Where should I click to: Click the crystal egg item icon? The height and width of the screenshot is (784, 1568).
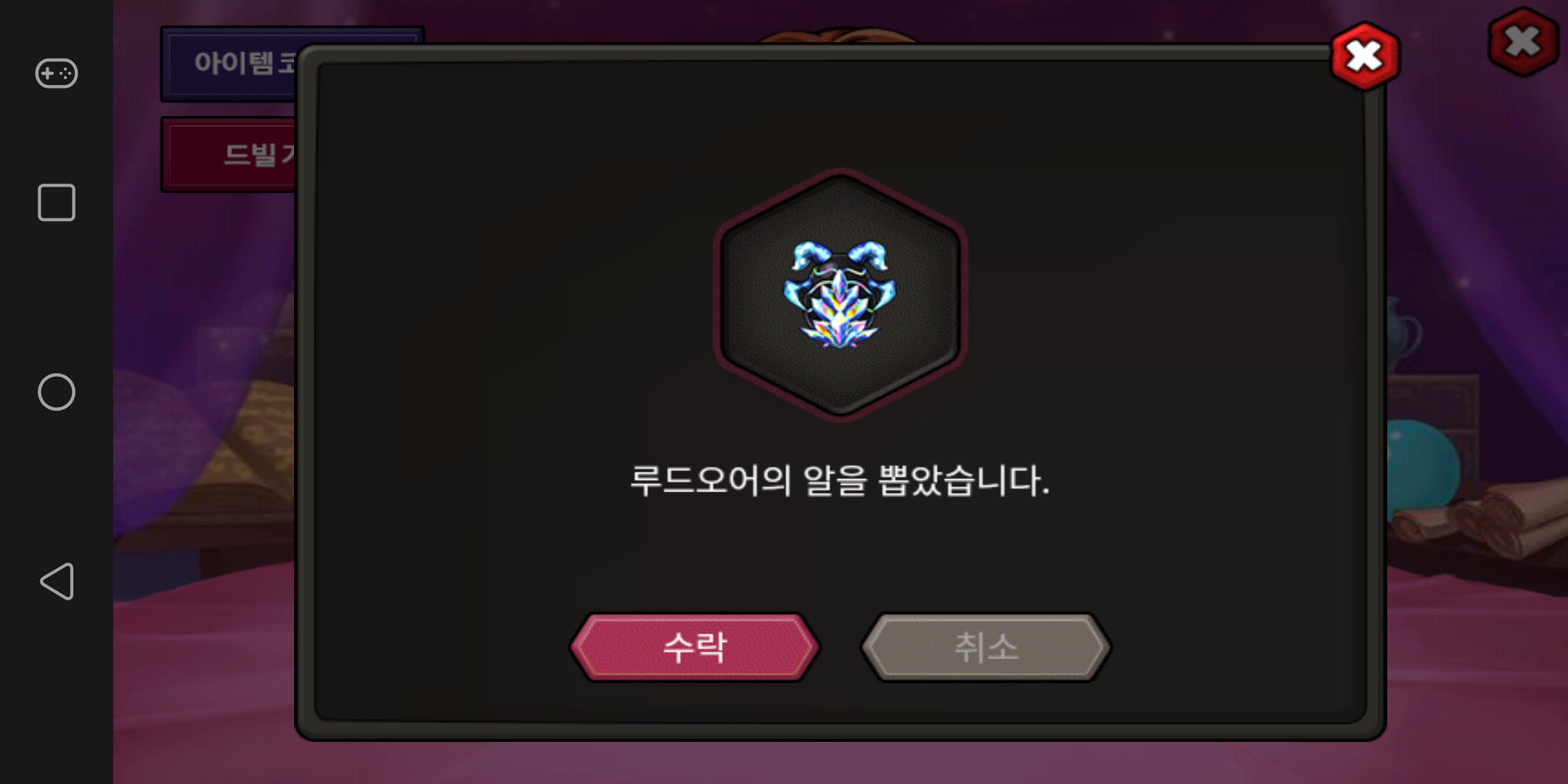coord(840,294)
